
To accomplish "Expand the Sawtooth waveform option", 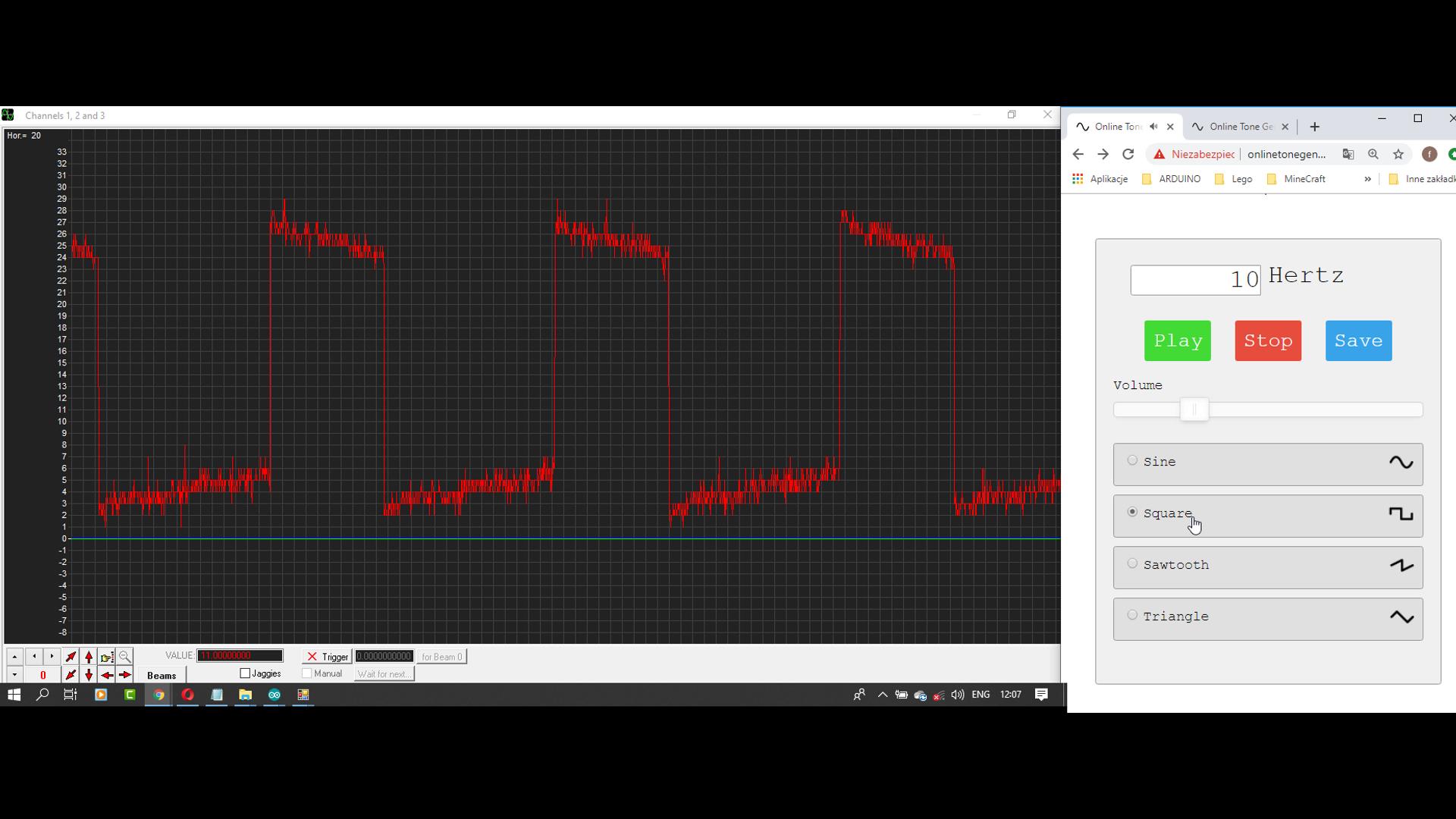I will (1267, 565).
